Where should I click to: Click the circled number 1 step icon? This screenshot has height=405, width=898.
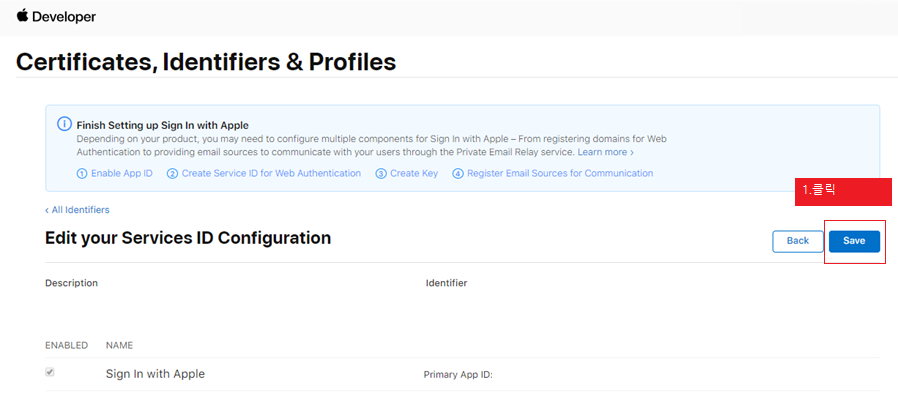coord(82,174)
